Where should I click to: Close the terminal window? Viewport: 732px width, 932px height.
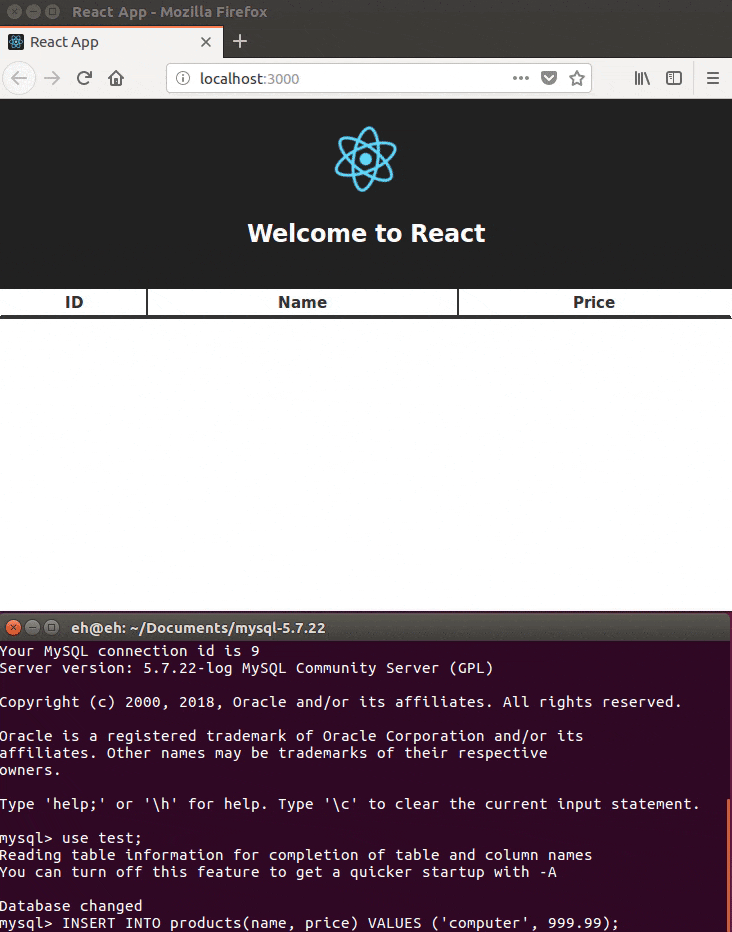(x=13, y=628)
